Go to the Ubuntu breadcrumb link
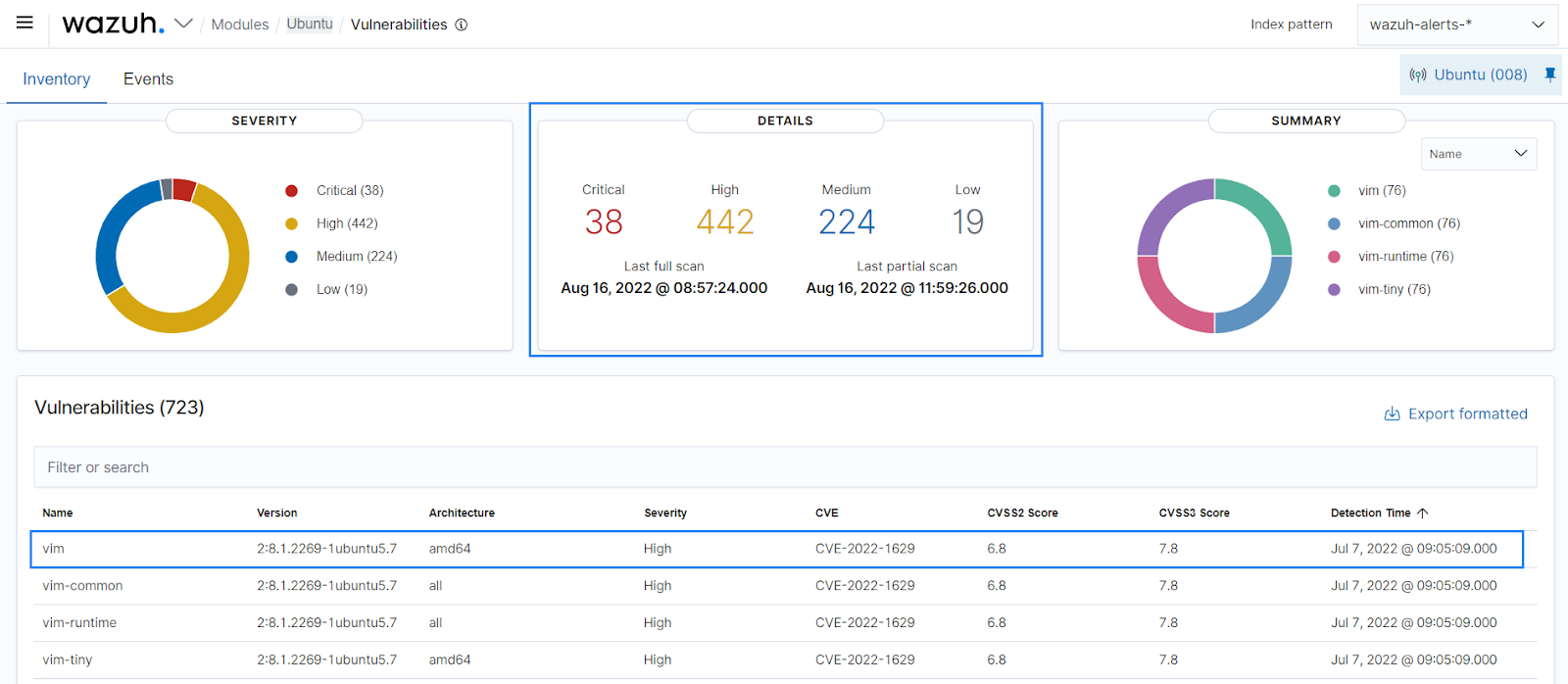The image size is (1568, 684). [x=310, y=24]
